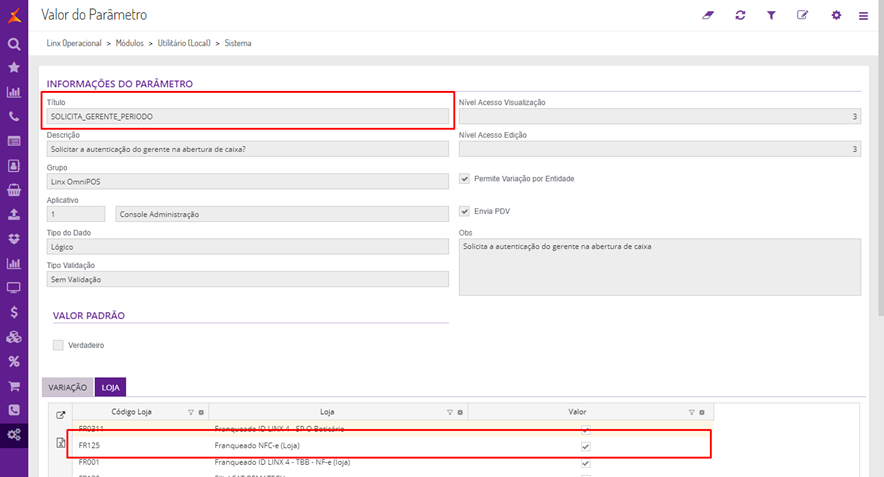Viewport: 884px width, 477px height.
Task: Switch to the VARIAÇÃO tab
Action: pos(68,386)
